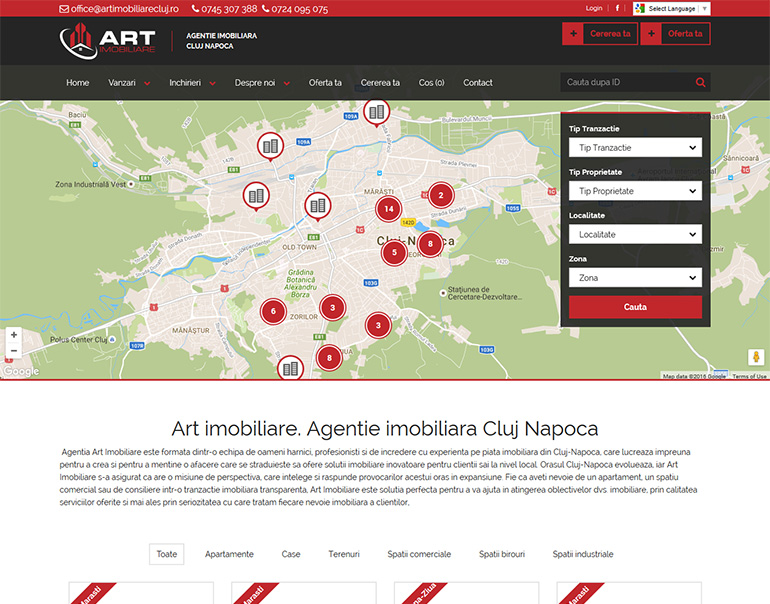Click office@artimobiliarecluj.ro email link
770x604 pixels.
pos(125,9)
